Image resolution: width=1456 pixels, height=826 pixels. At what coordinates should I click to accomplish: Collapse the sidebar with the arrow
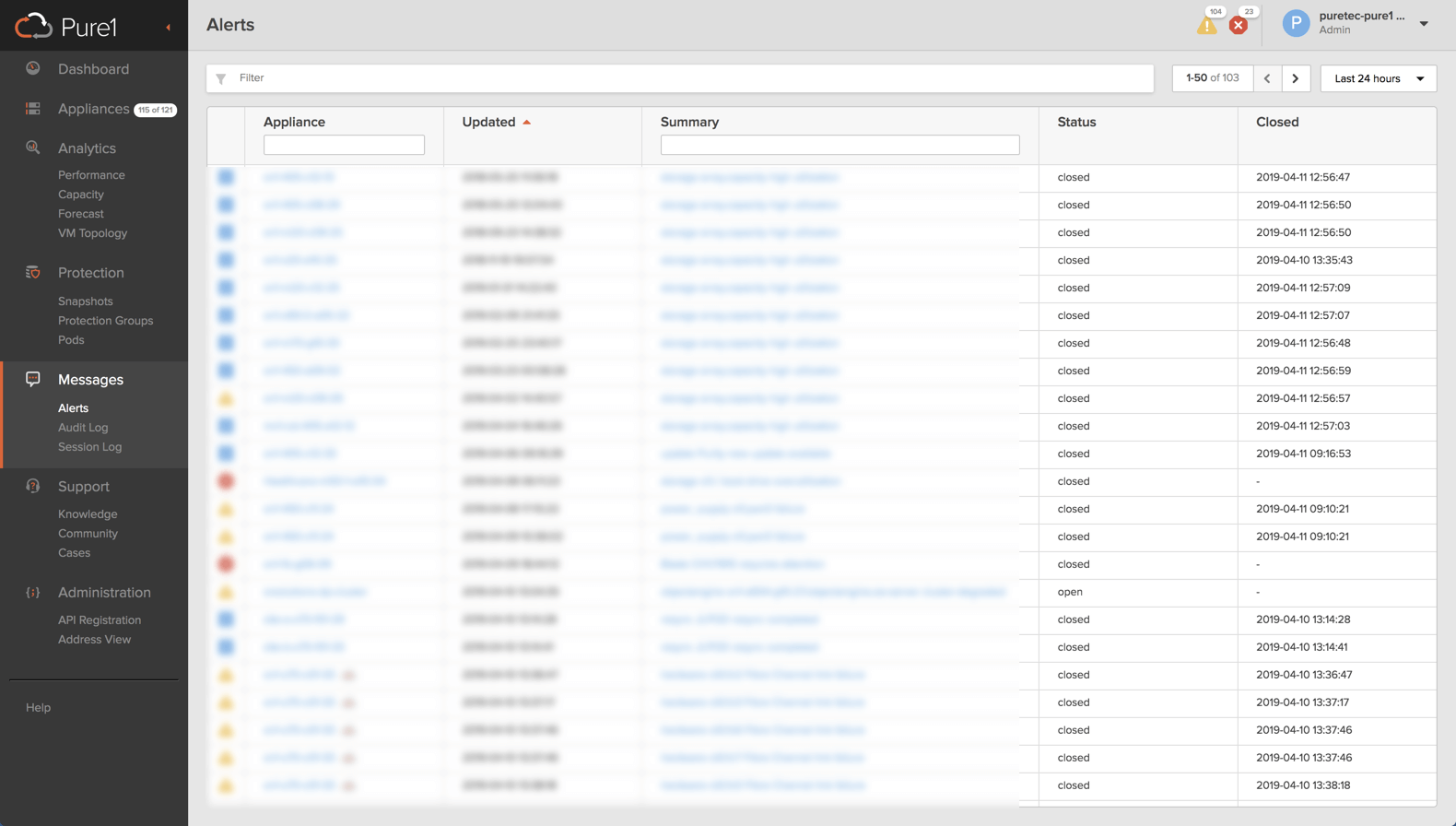coord(169,28)
